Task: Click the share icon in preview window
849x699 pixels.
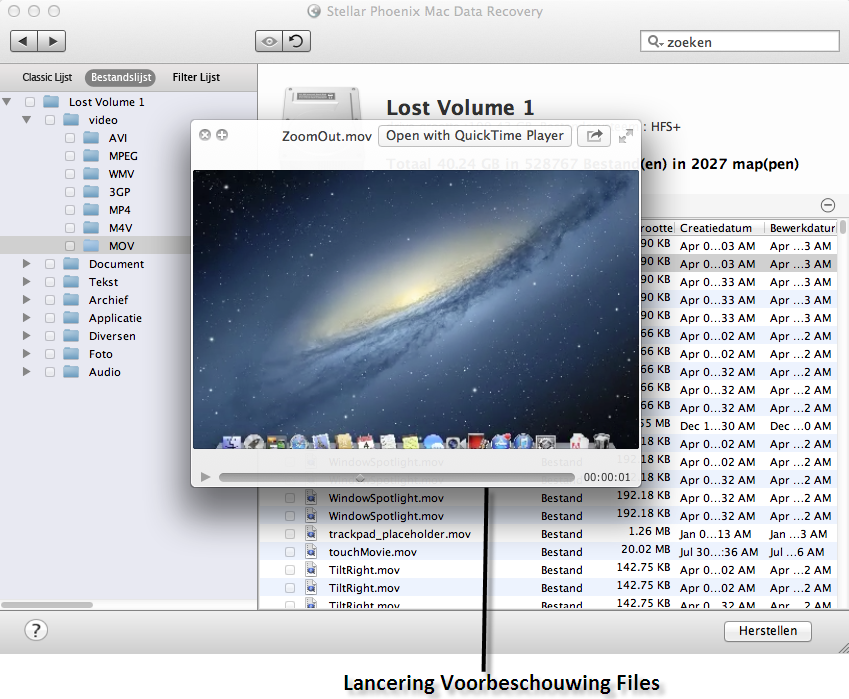Action: [594, 135]
